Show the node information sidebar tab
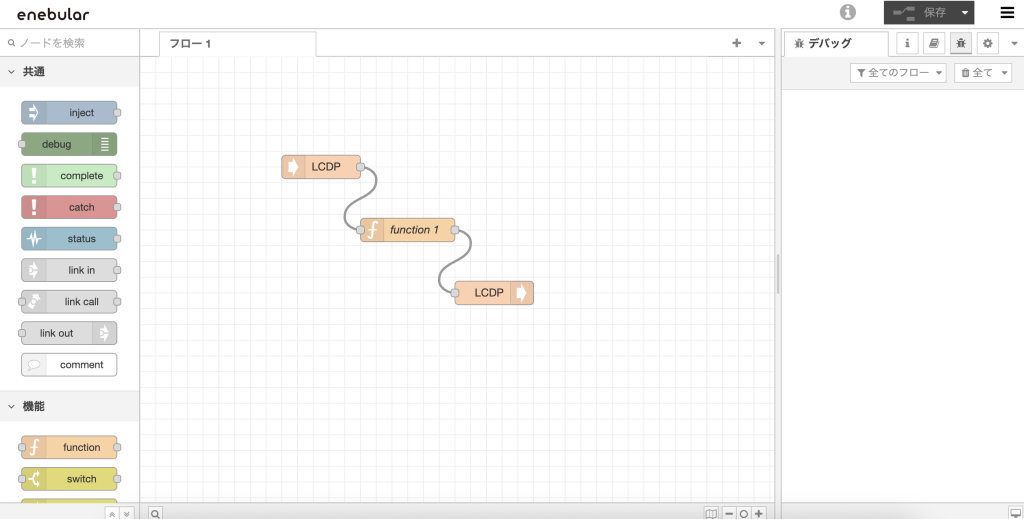 [x=906, y=43]
